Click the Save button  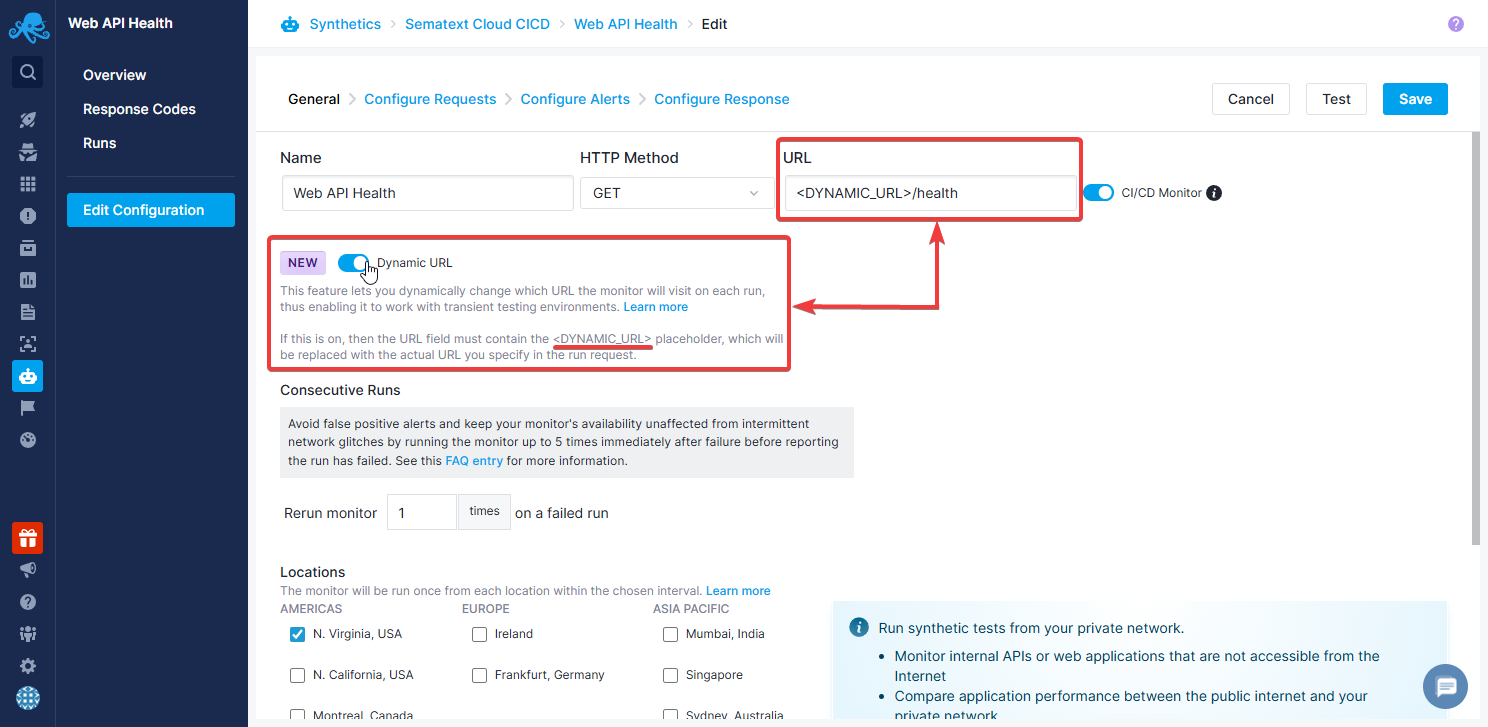pyautogui.click(x=1415, y=99)
